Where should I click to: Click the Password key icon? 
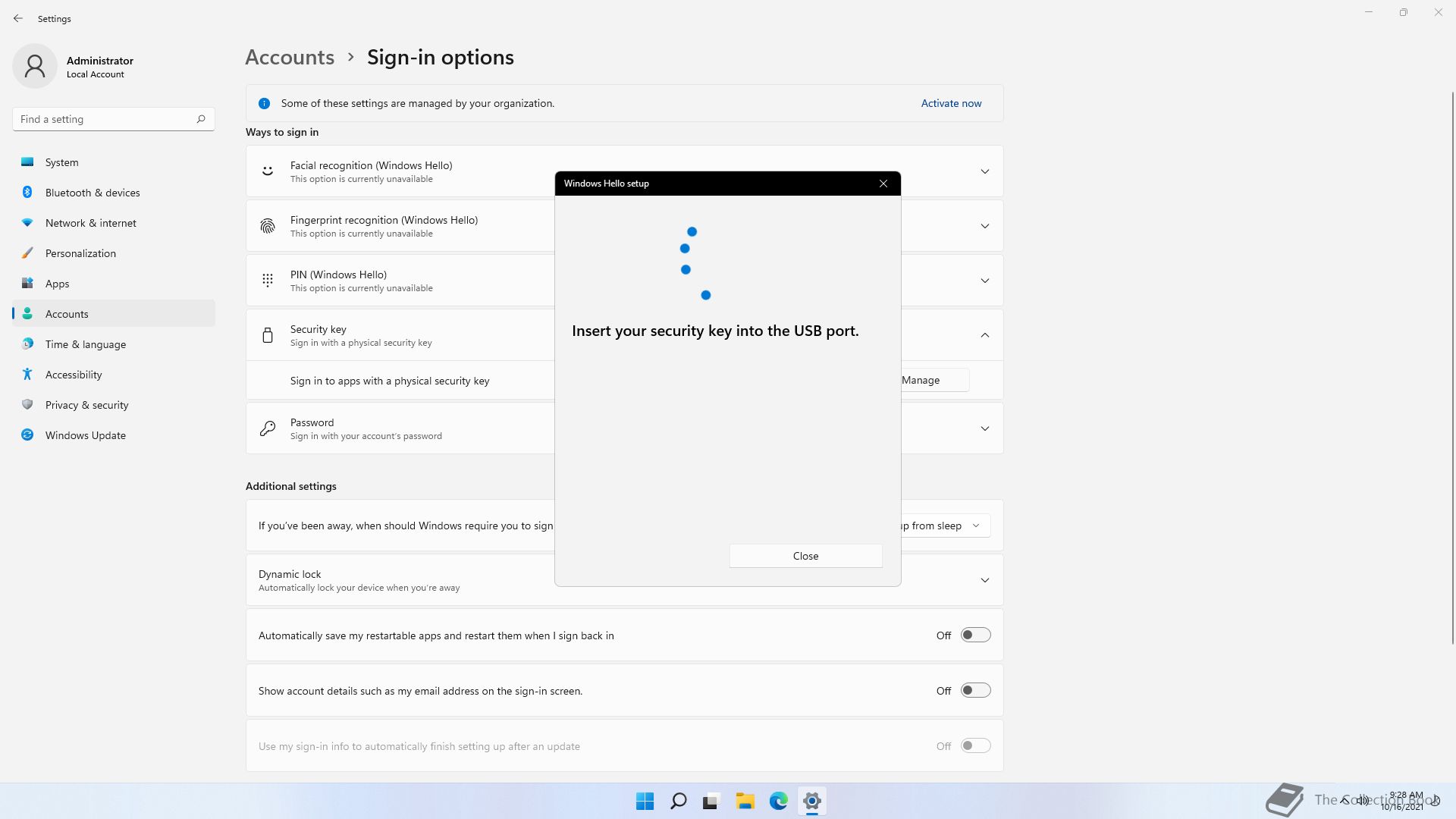tap(268, 428)
